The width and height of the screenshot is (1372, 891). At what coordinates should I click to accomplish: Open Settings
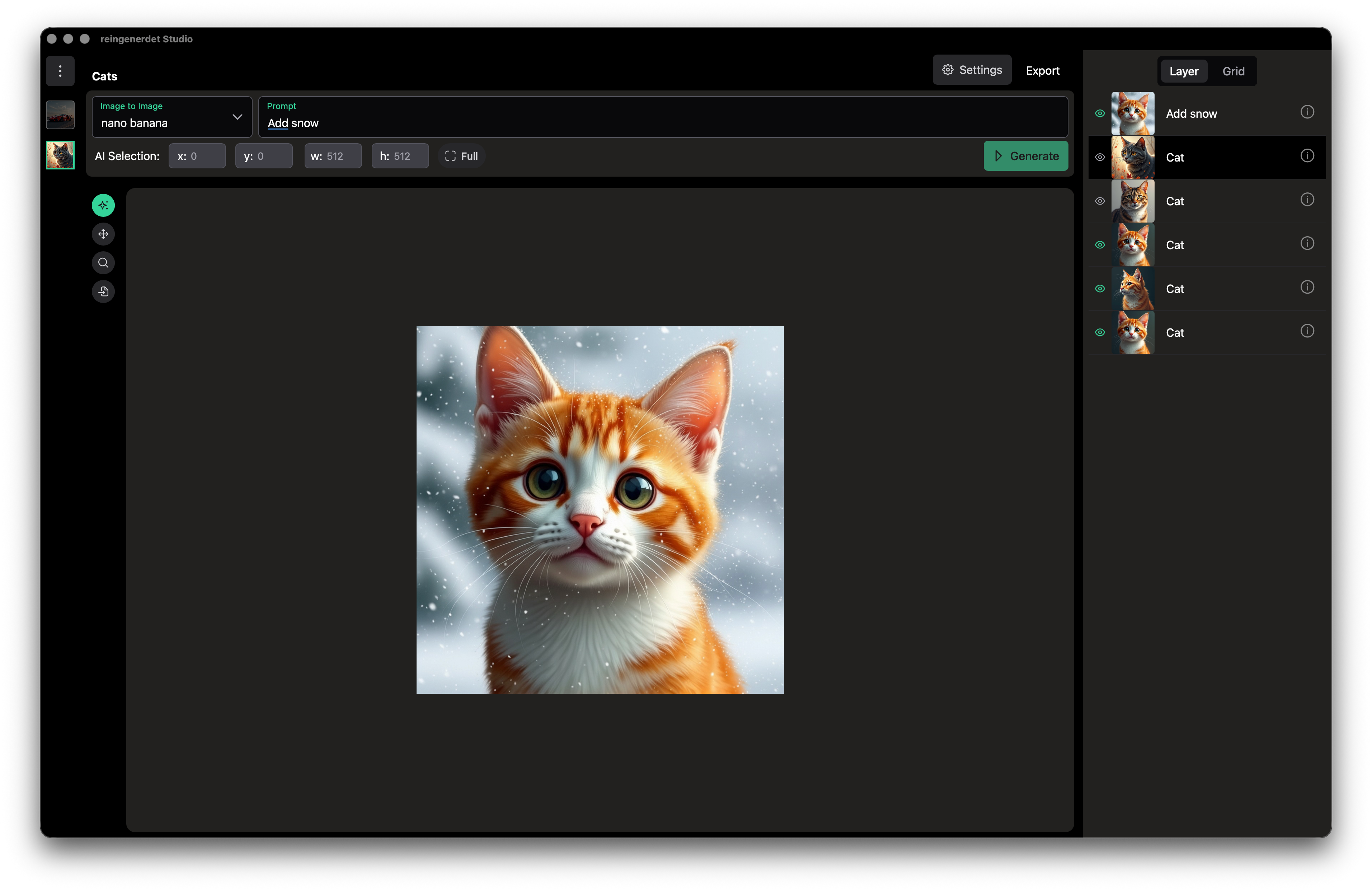click(x=972, y=70)
